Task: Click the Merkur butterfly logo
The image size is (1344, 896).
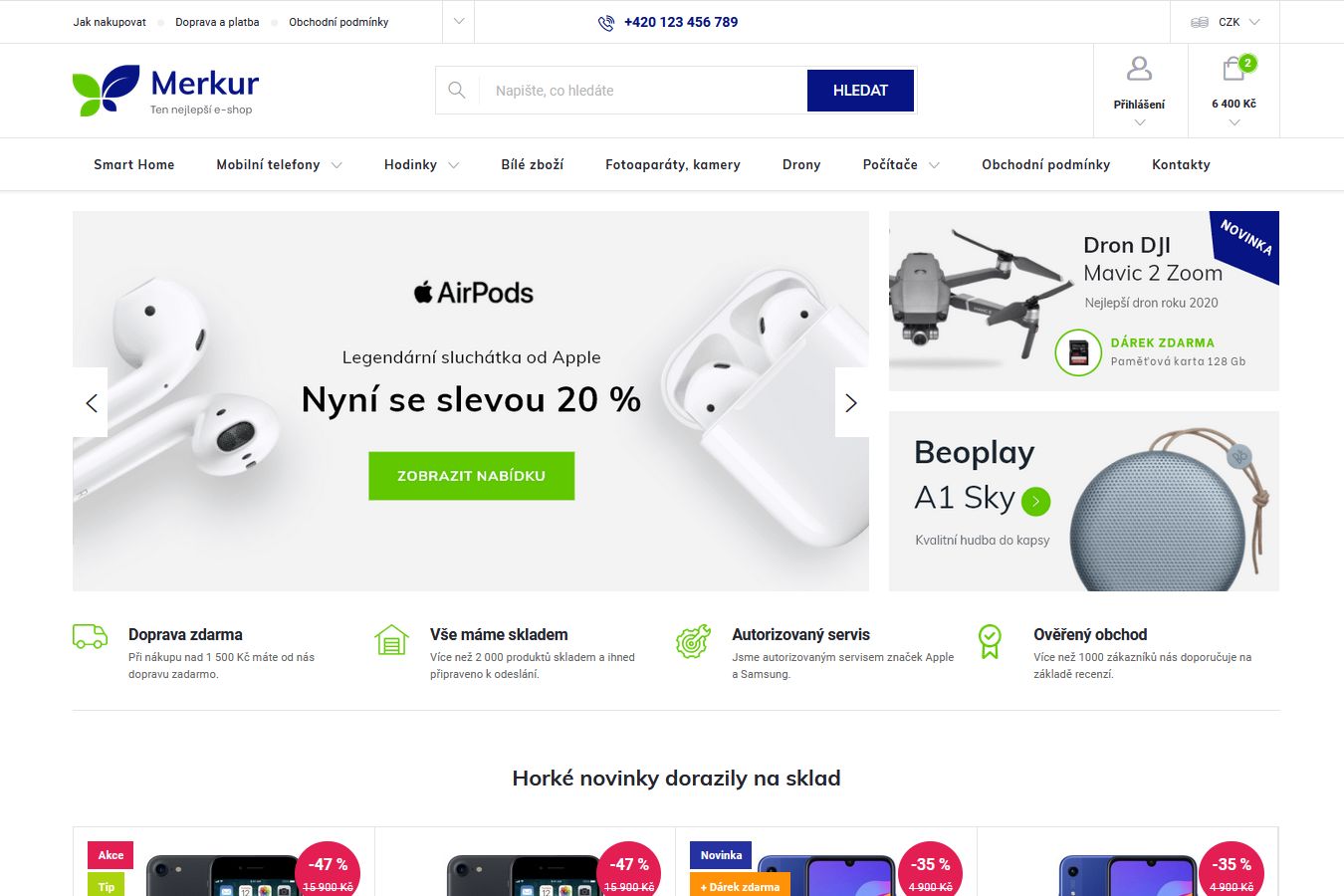Action: click(x=106, y=91)
